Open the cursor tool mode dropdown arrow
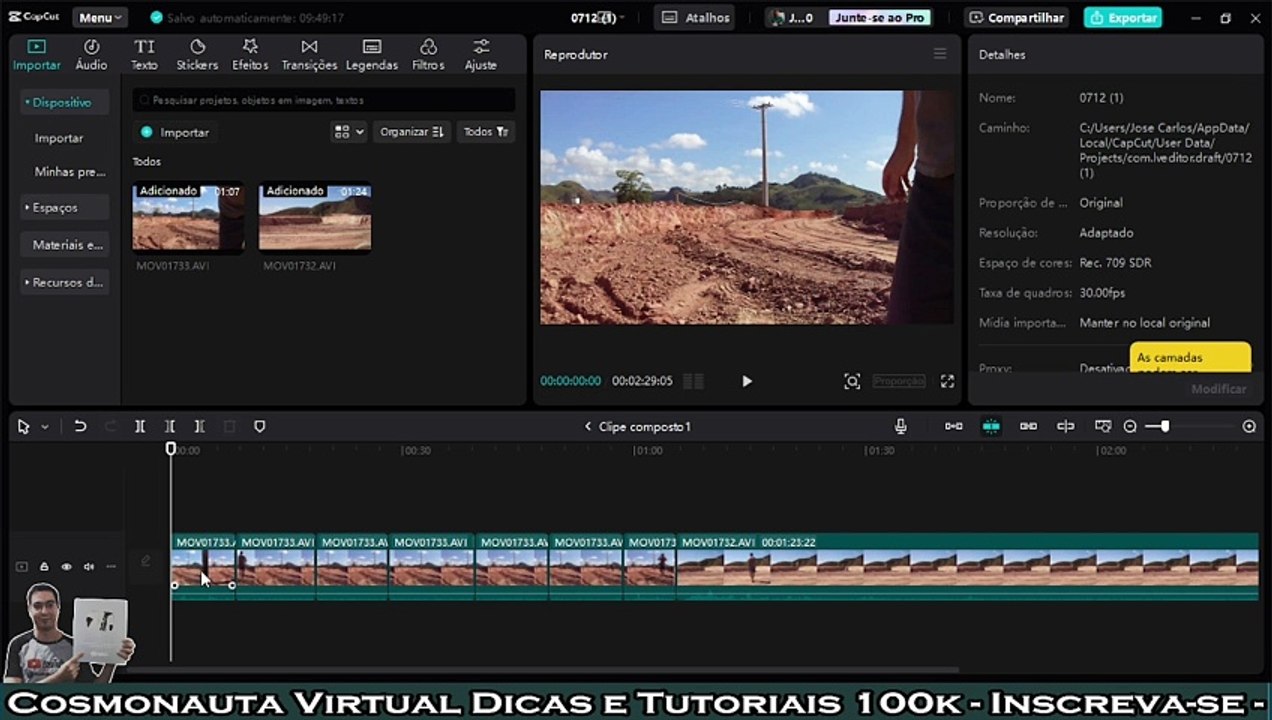1272x720 pixels. pos(44,427)
